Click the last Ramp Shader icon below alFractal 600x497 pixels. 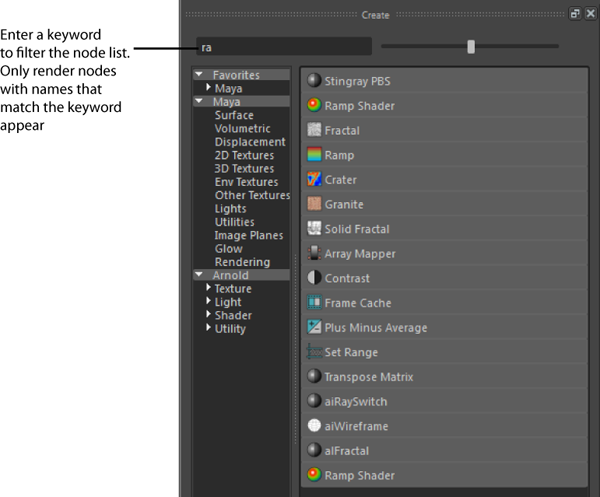314,474
